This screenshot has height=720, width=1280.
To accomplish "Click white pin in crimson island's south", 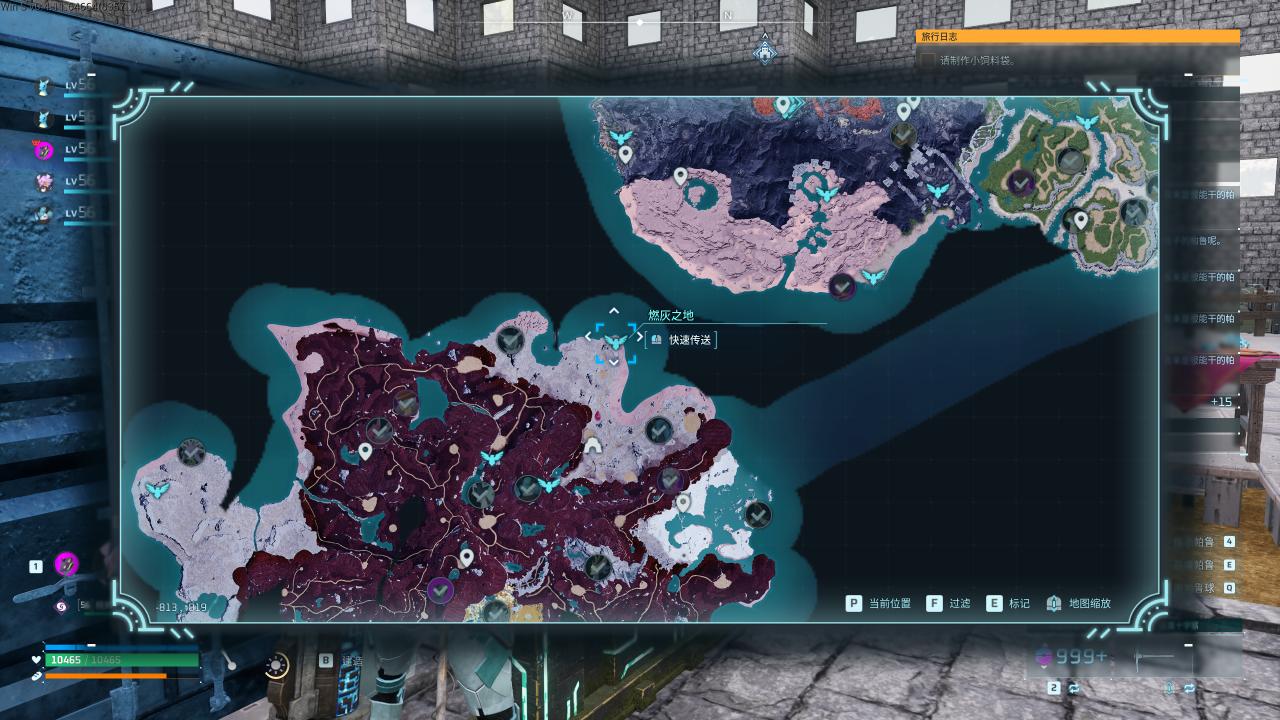I will tap(466, 558).
